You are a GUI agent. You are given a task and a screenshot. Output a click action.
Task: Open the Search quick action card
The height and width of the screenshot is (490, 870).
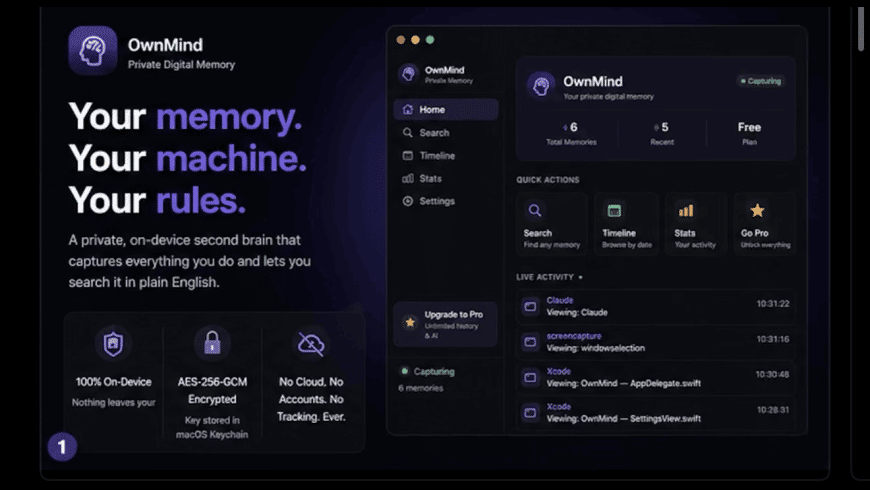(552, 224)
